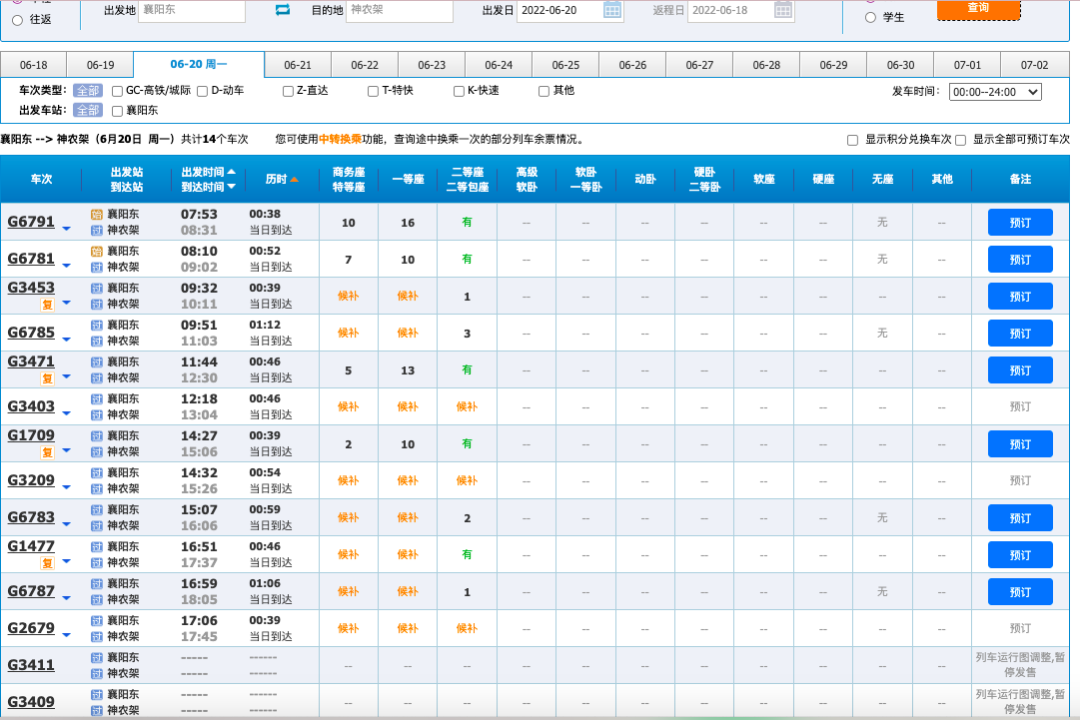Book train G1709 with 预订 button
1080x720 pixels.
tap(1020, 444)
